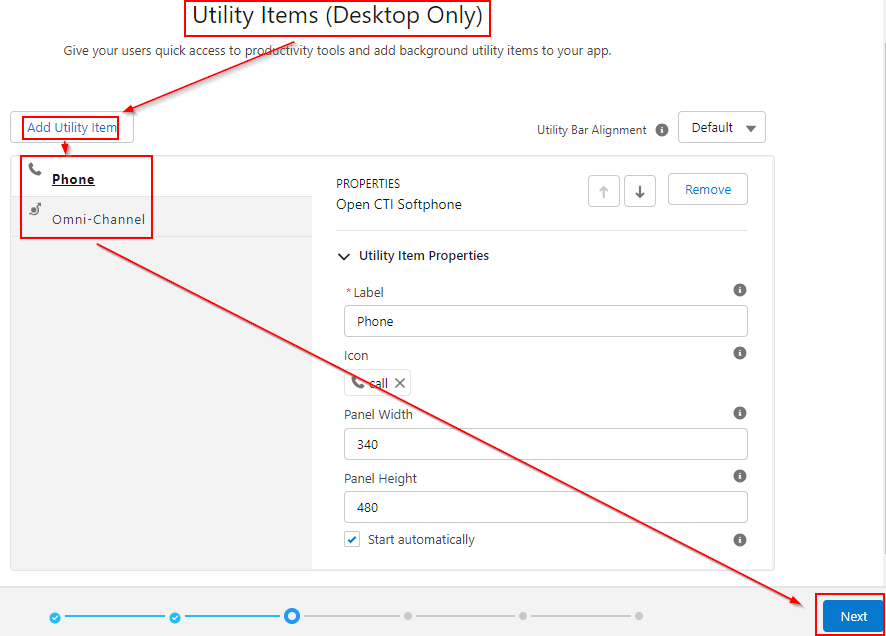Click the Label text field
The image size is (886, 636).
pos(545,321)
